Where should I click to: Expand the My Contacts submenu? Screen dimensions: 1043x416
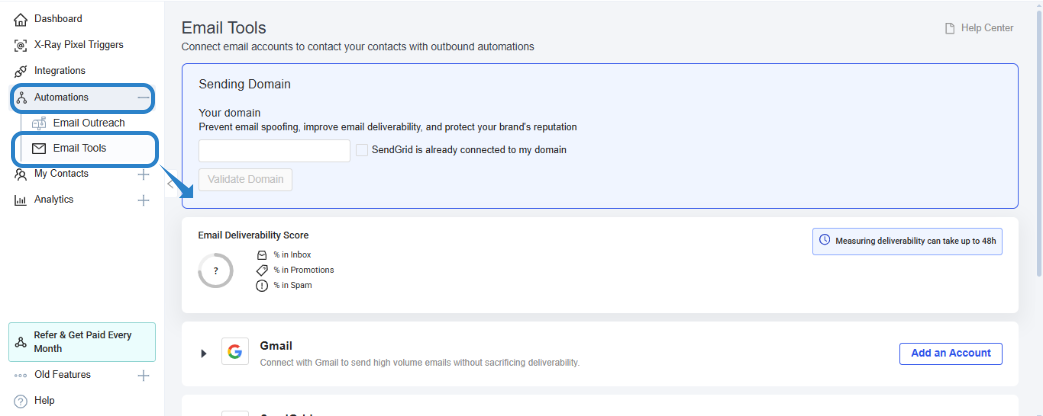(143, 174)
